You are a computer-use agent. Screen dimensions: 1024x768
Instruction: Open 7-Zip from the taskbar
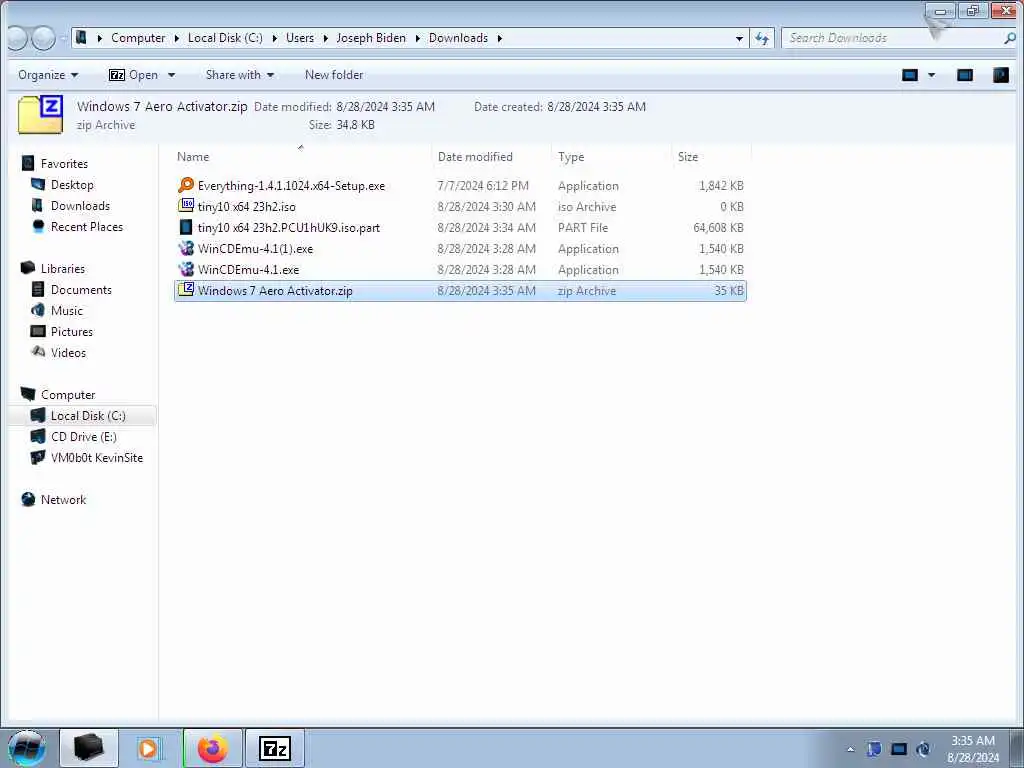[x=274, y=748]
